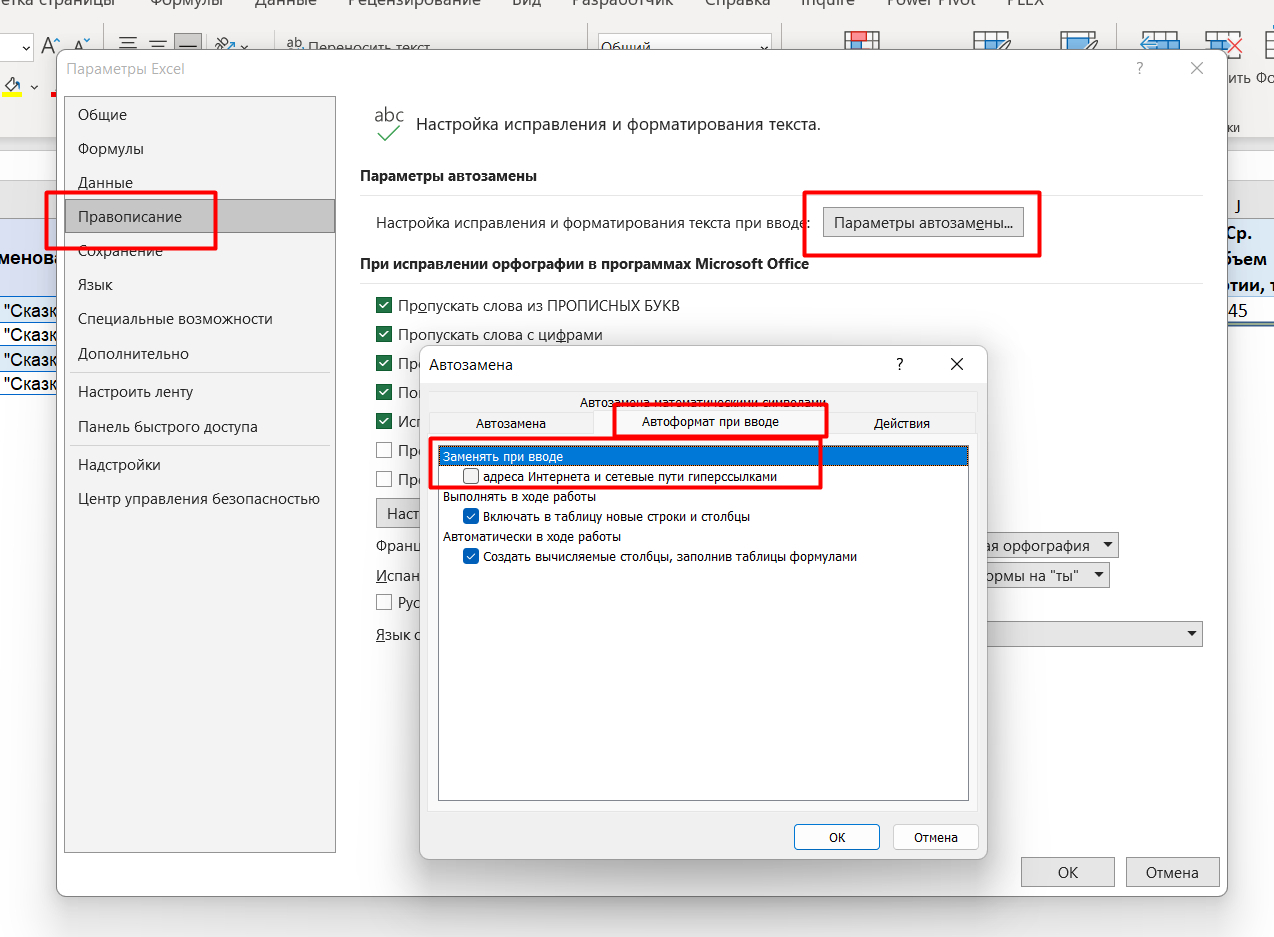Uncheck Включать в таблицу новые строки и столбцы
1274x937 pixels.
[x=471, y=516]
